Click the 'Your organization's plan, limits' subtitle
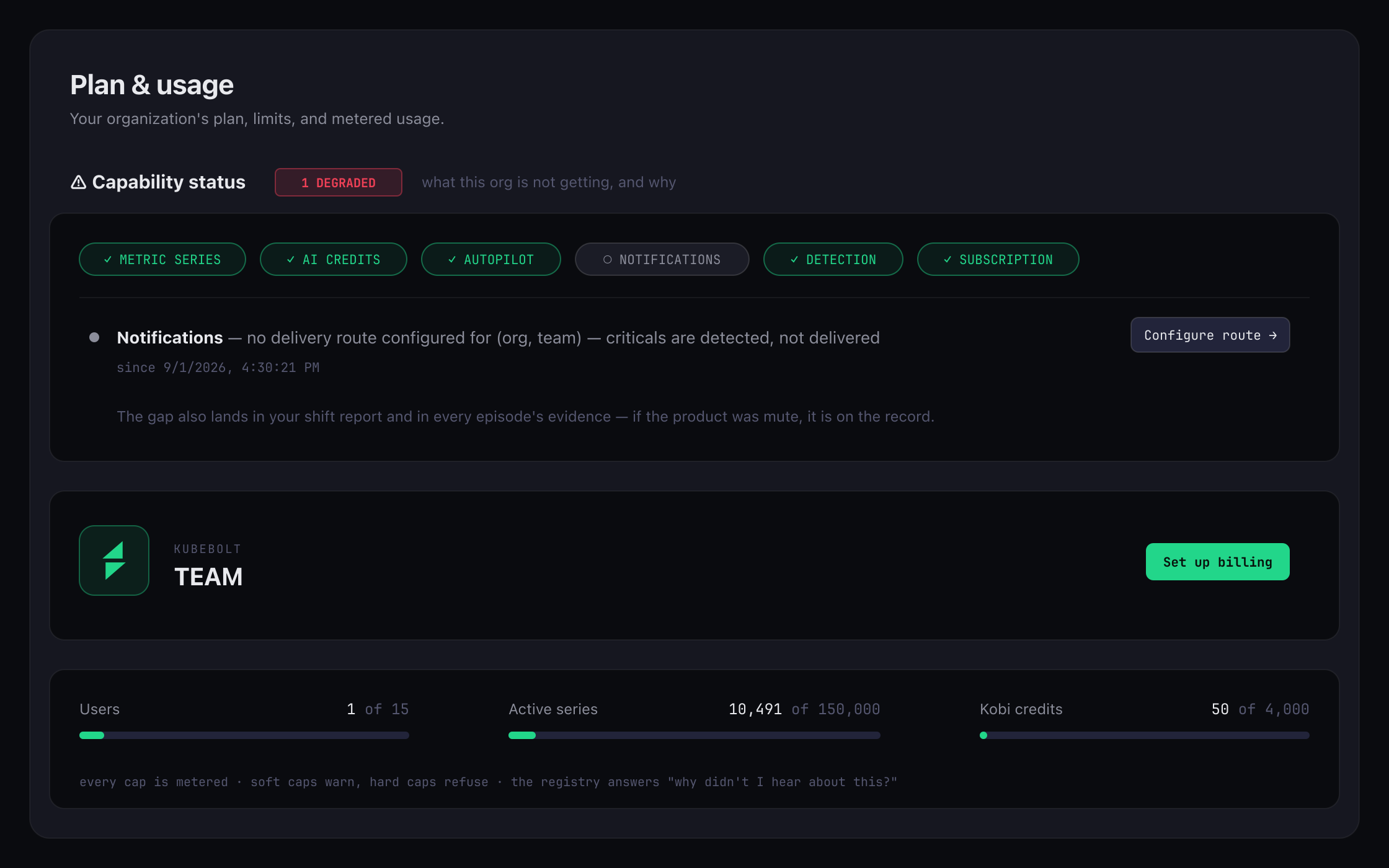Viewport: 1389px width, 868px height. [x=257, y=118]
